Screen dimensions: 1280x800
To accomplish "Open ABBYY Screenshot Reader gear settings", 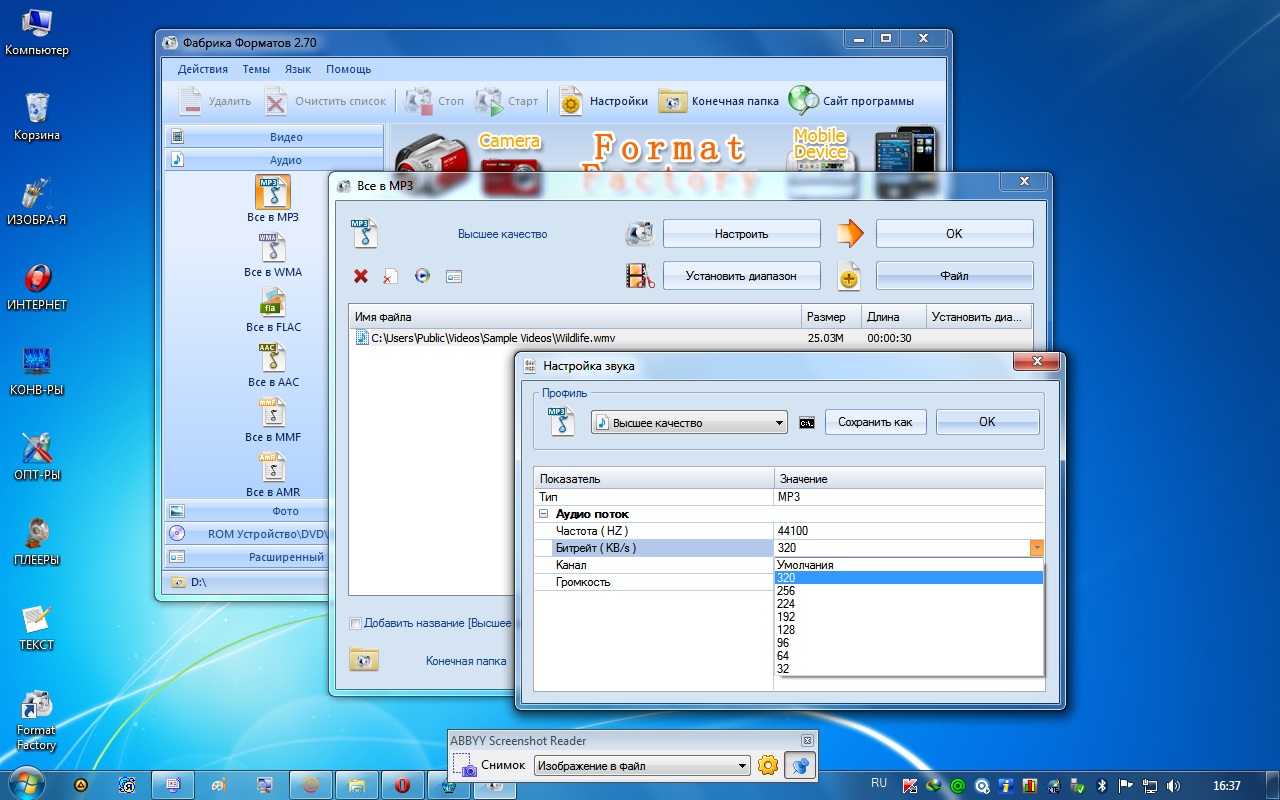I will tap(768, 765).
